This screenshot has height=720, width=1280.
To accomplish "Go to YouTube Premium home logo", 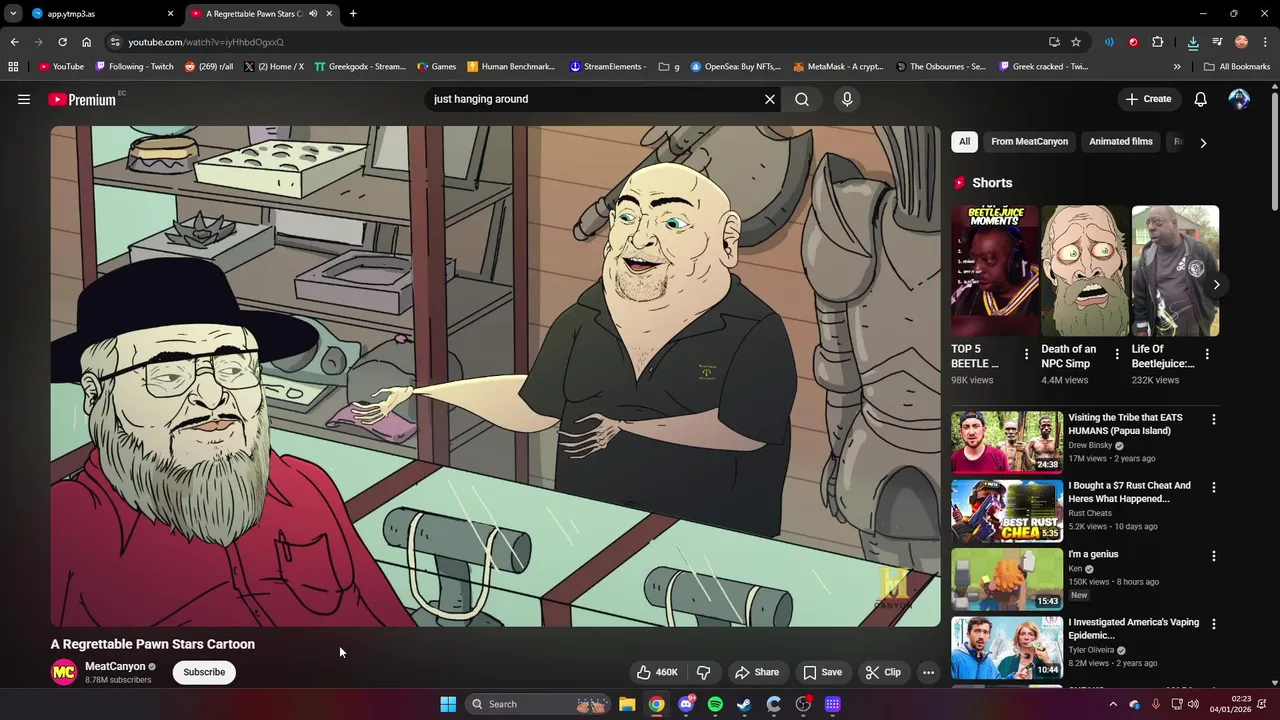I will click(84, 99).
